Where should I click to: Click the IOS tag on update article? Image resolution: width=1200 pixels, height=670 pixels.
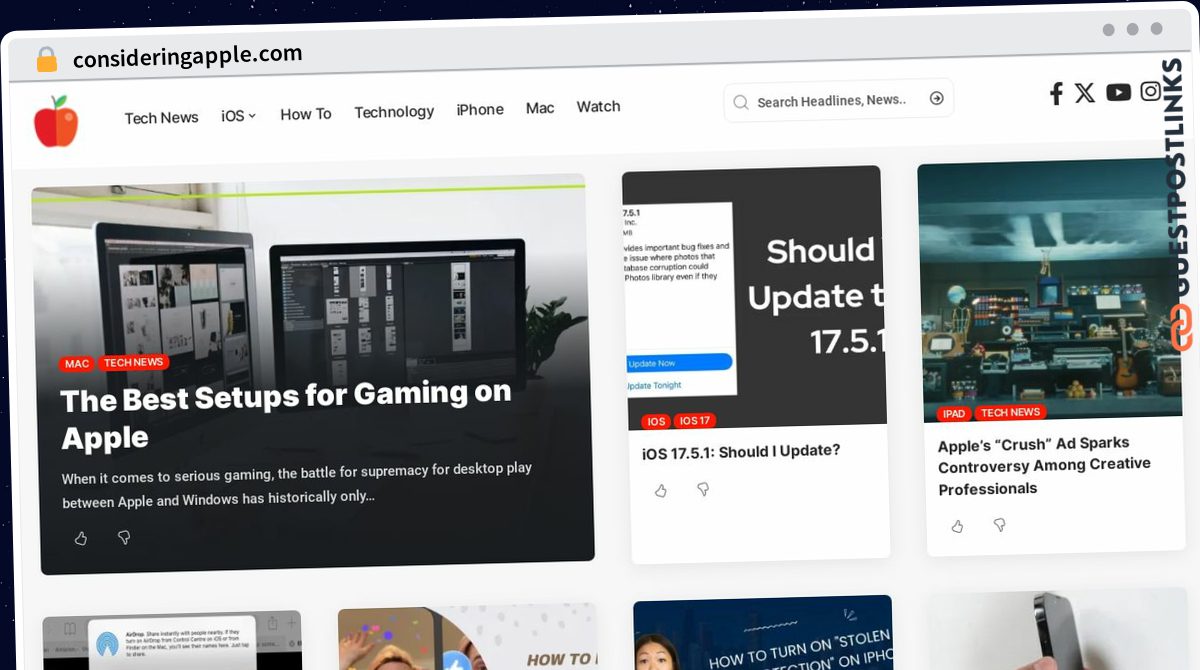pyautogui.click(x=655, y=422)
